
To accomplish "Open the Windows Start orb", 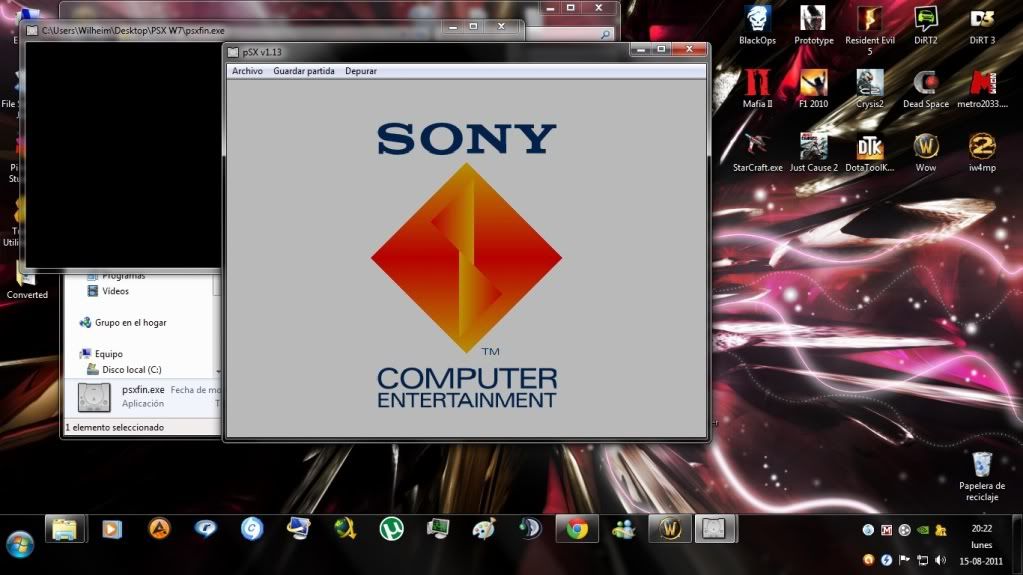I will point(20,544).
